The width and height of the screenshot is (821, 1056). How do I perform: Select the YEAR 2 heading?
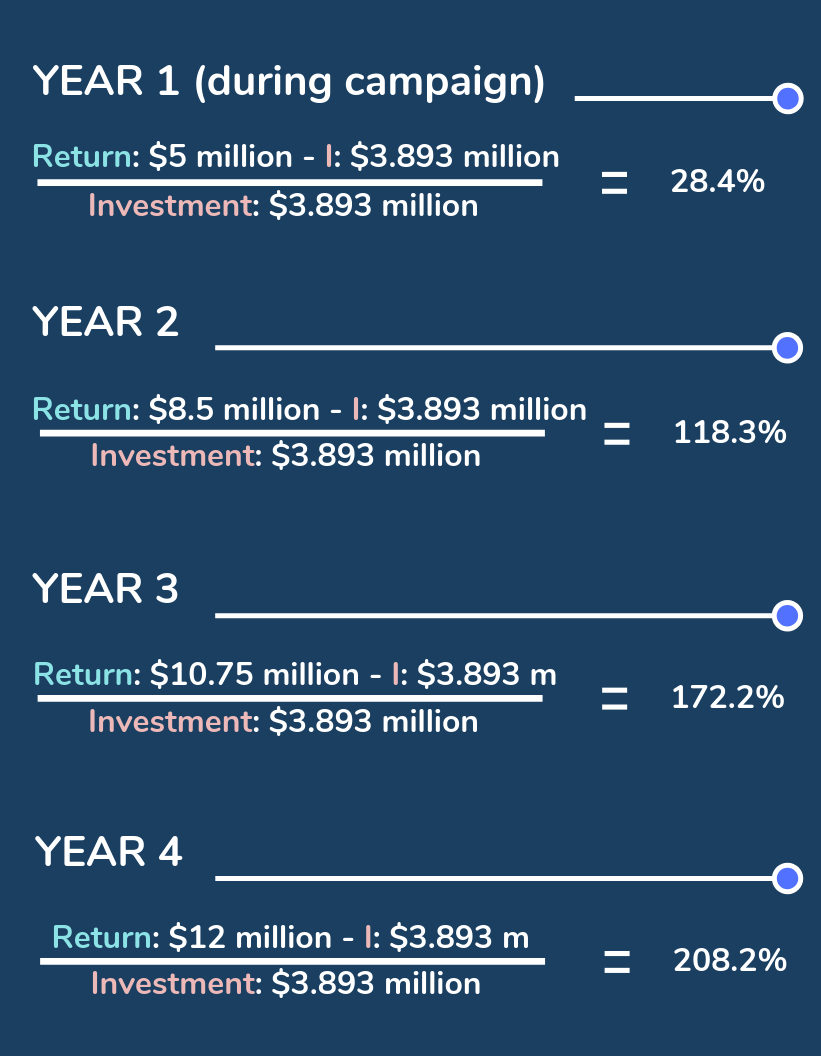(x=106, y=322)
